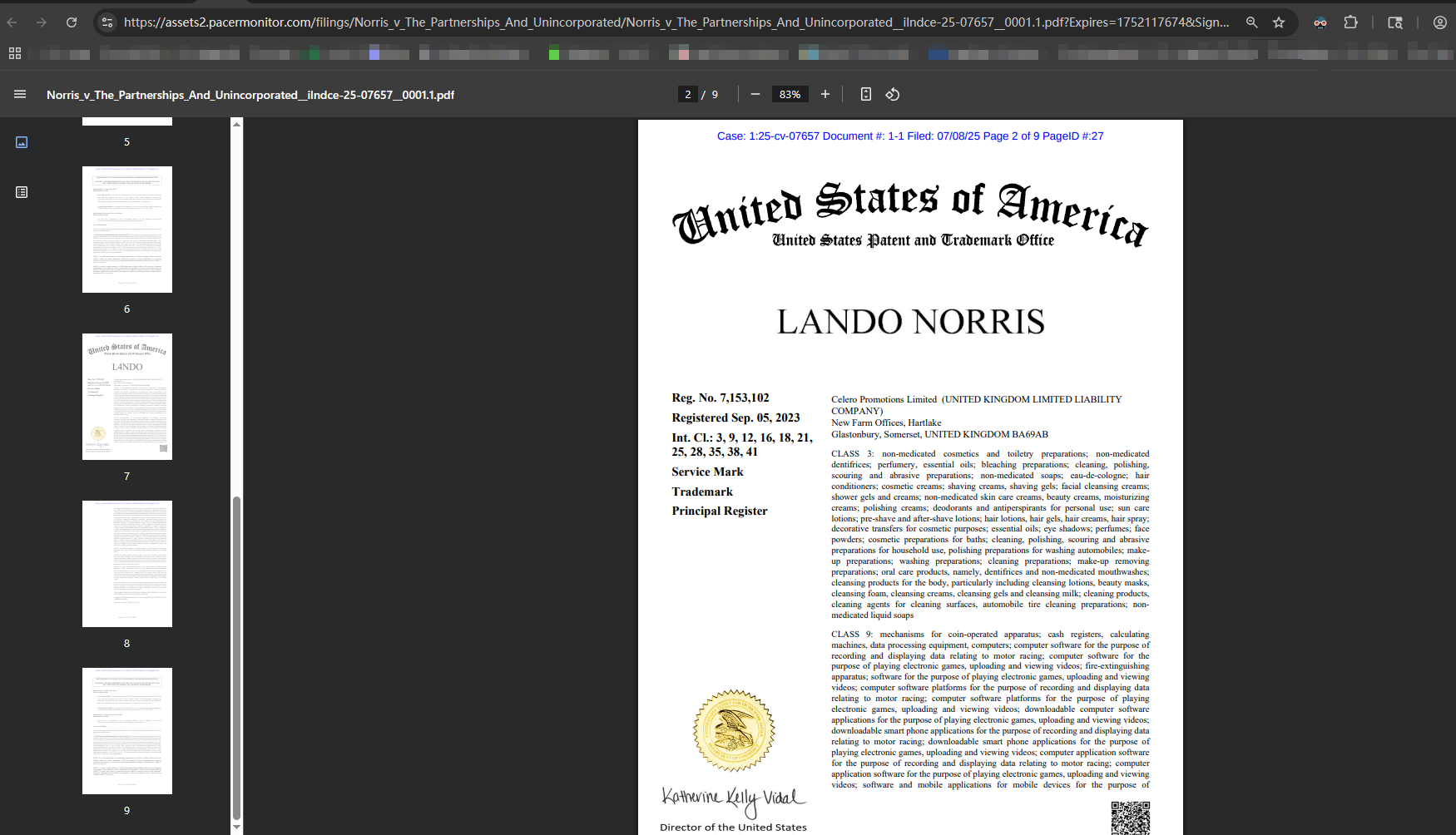Open page 7 thumbnail showing L4NDO

coord(127,397)
